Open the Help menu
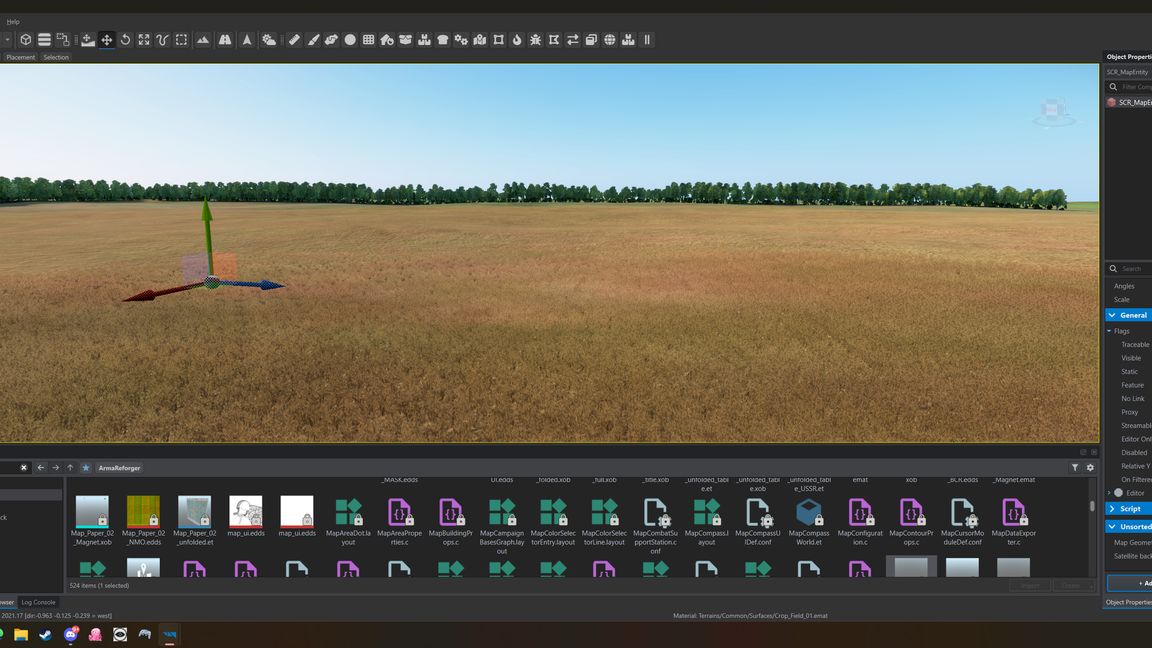 (13, 22)
